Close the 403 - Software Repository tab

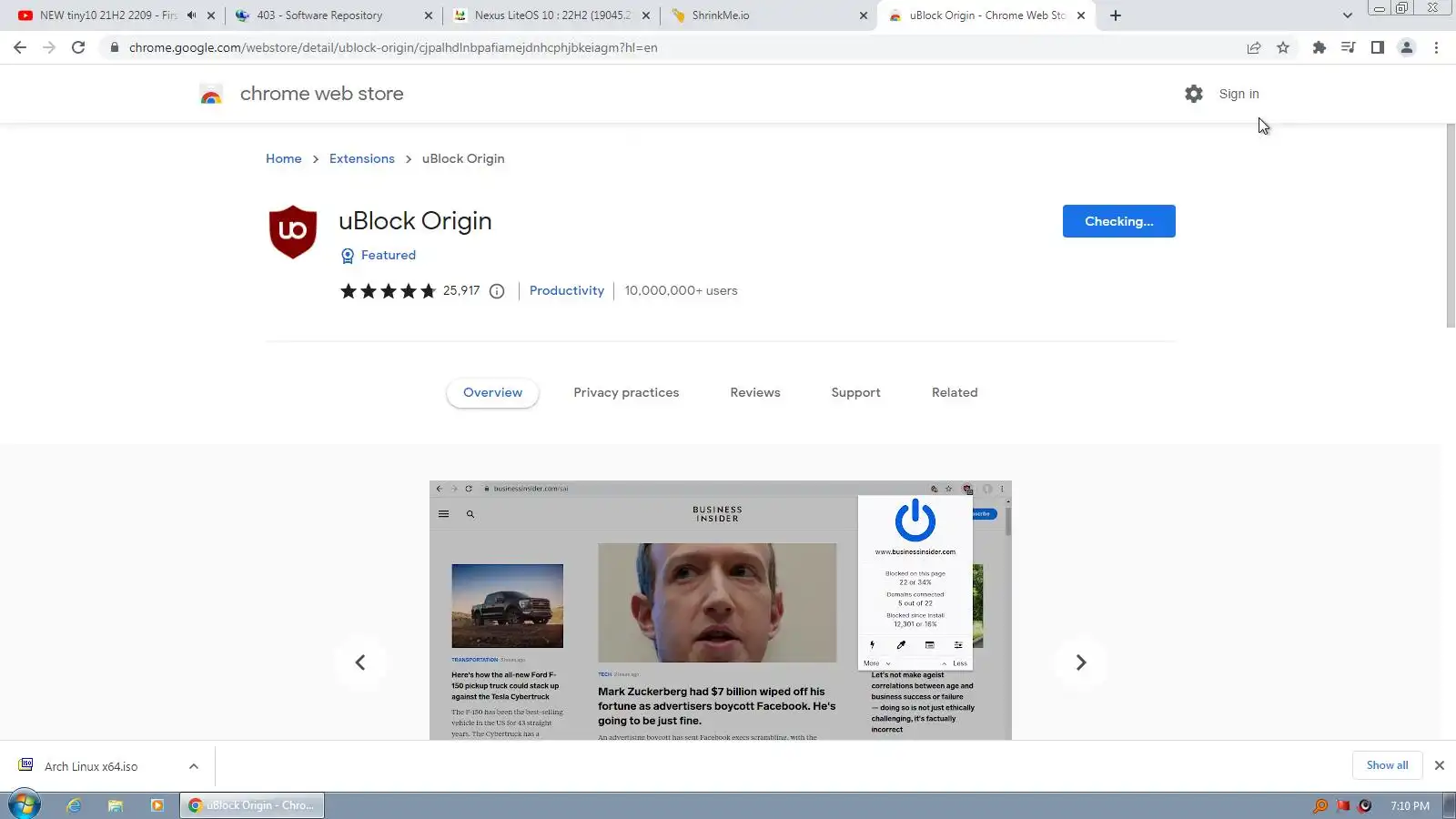429,15
